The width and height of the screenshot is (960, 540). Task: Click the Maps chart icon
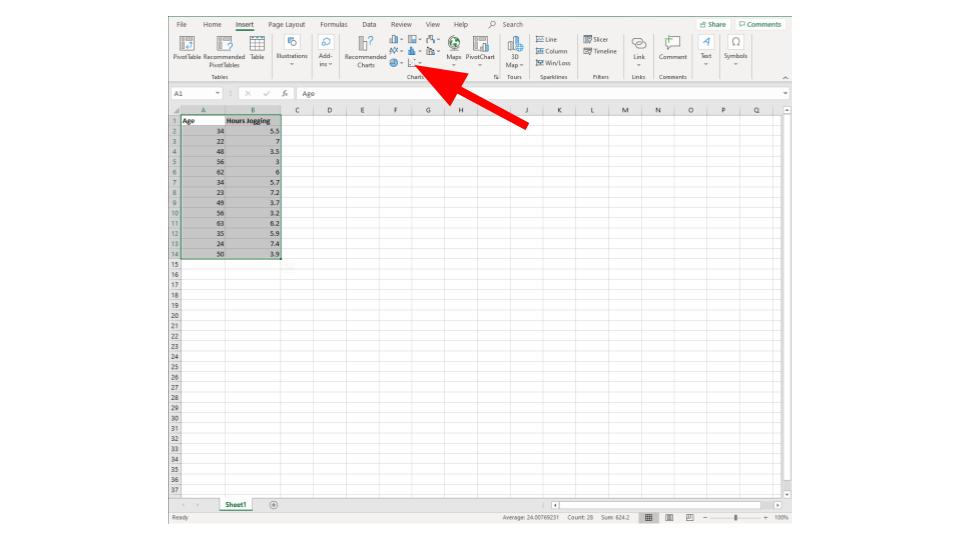(454, 48)
